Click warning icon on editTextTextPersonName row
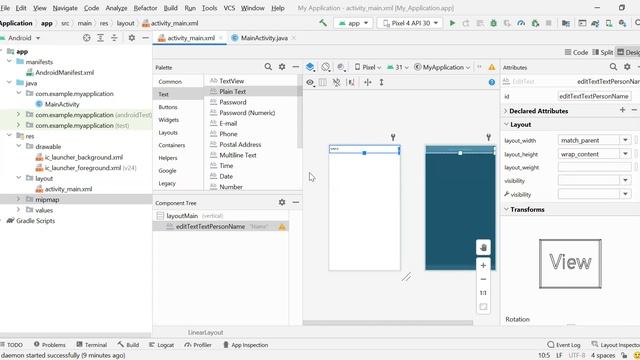Image resolution: width=640 pixels, height=360 pixels. (x=282, y=227)
